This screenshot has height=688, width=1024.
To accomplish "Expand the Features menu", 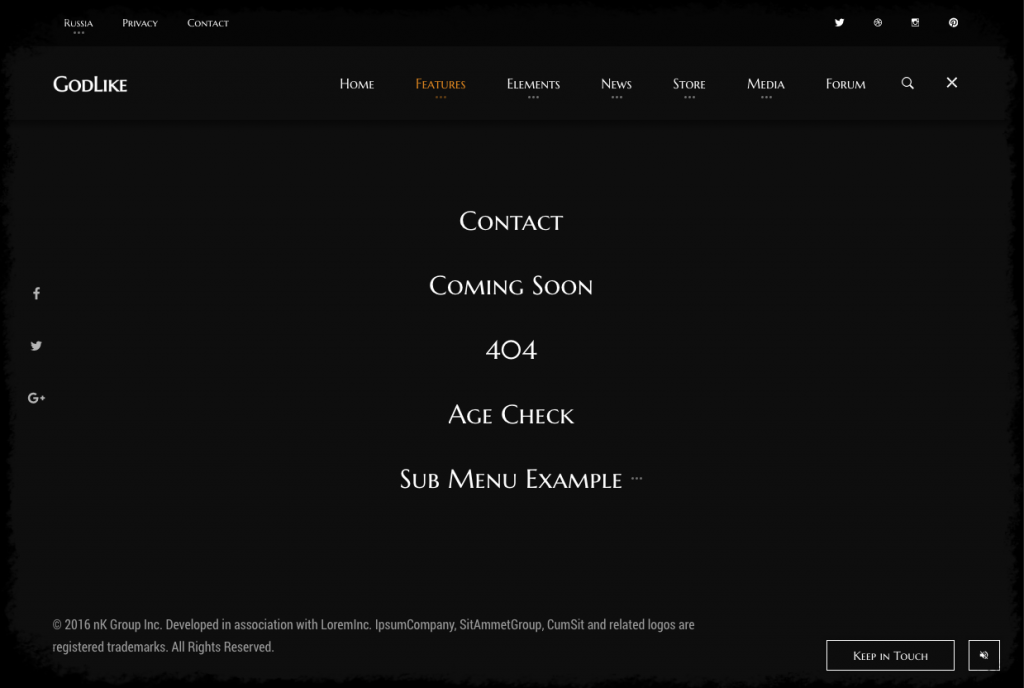I will coord(440,85).
